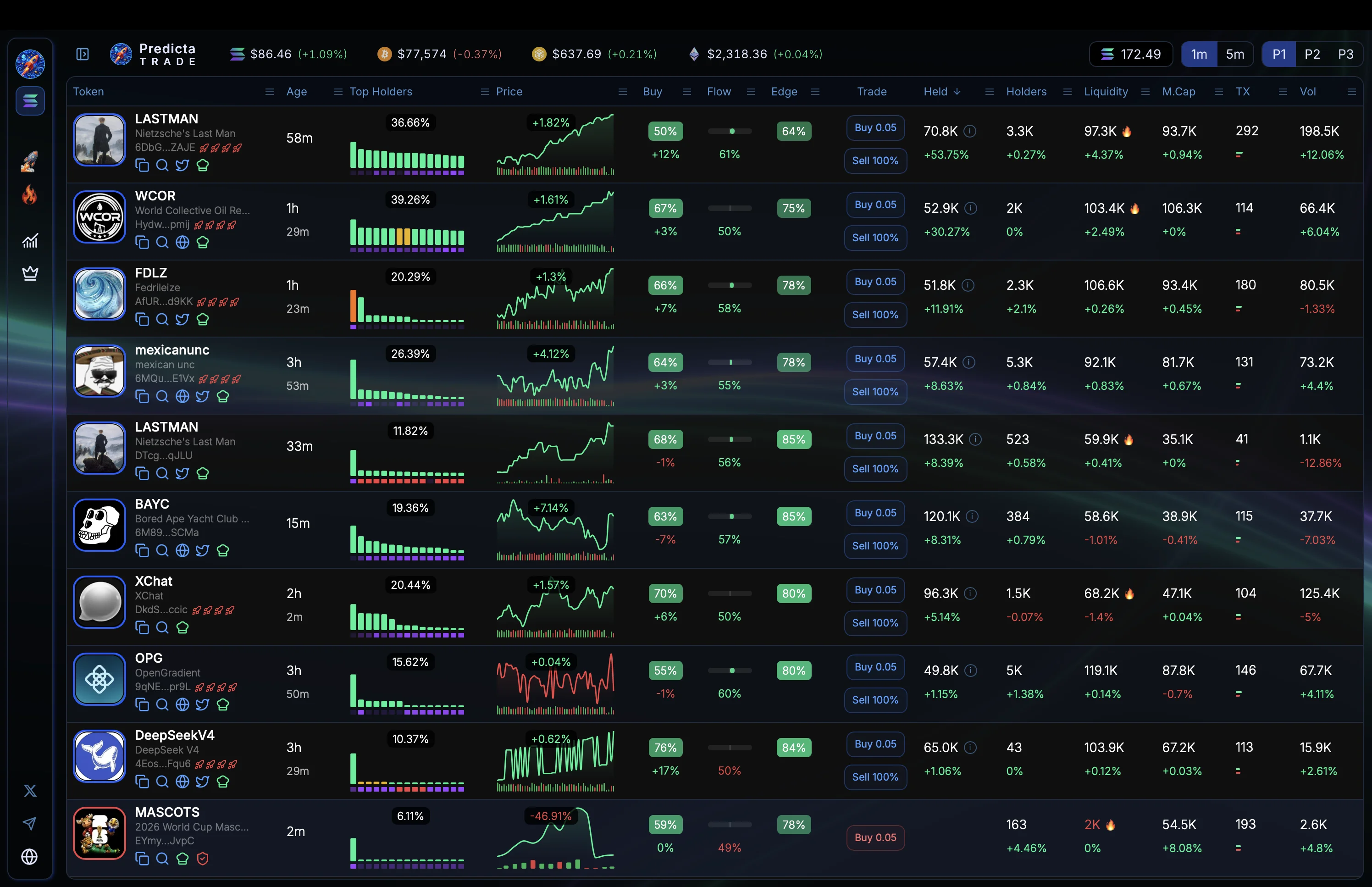1372x887 pixels.
Task: Switch timeframe to 5m
Action: pos(1234,54)
